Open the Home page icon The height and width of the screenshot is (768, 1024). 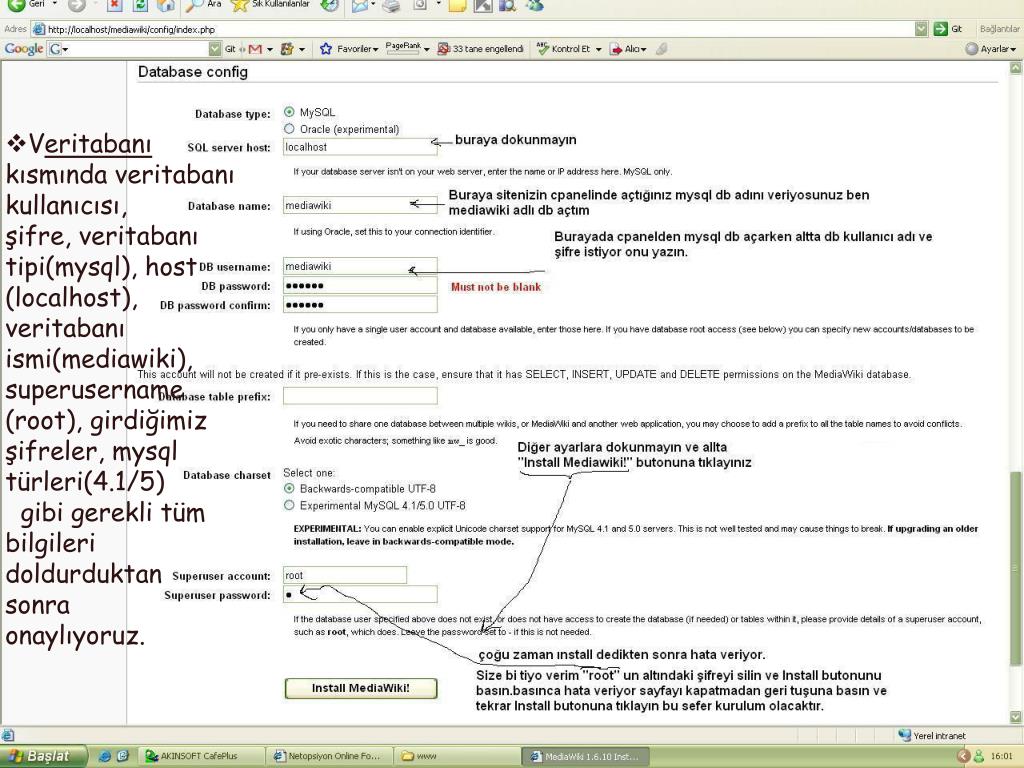(x=165, y=6)
